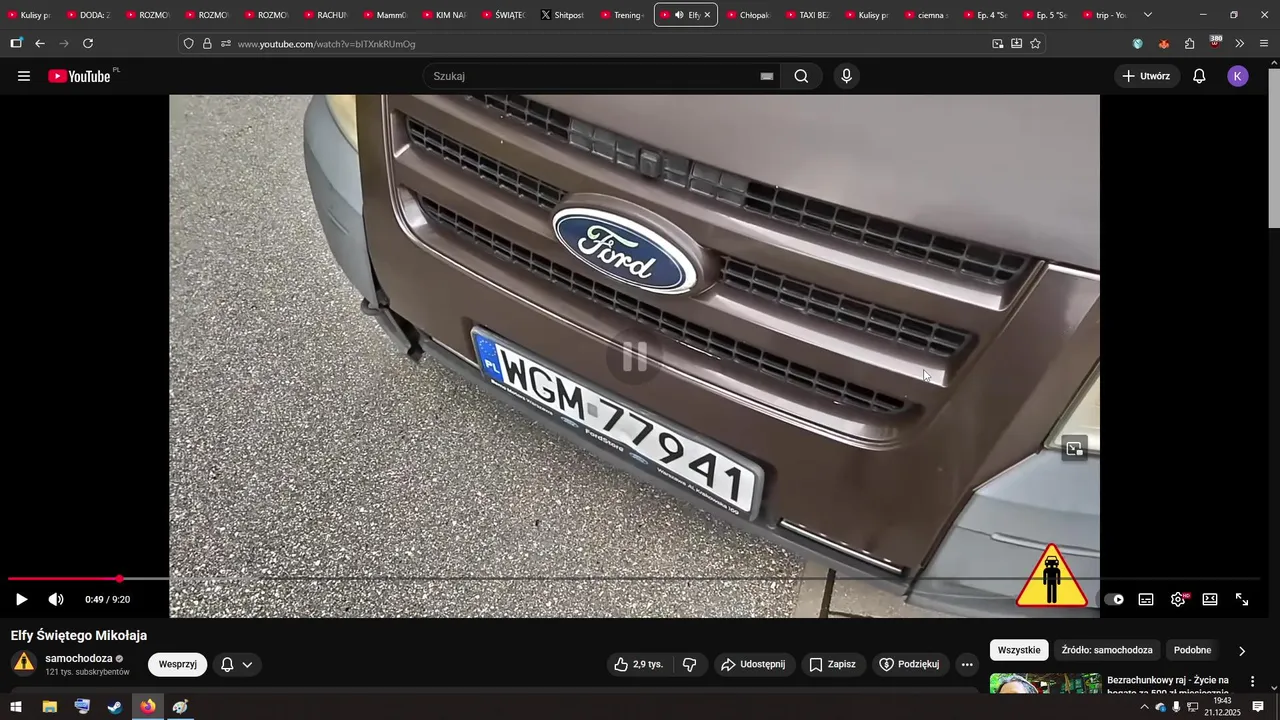
Task: Open the samochodoza channel name link
Action: point(79,658)
